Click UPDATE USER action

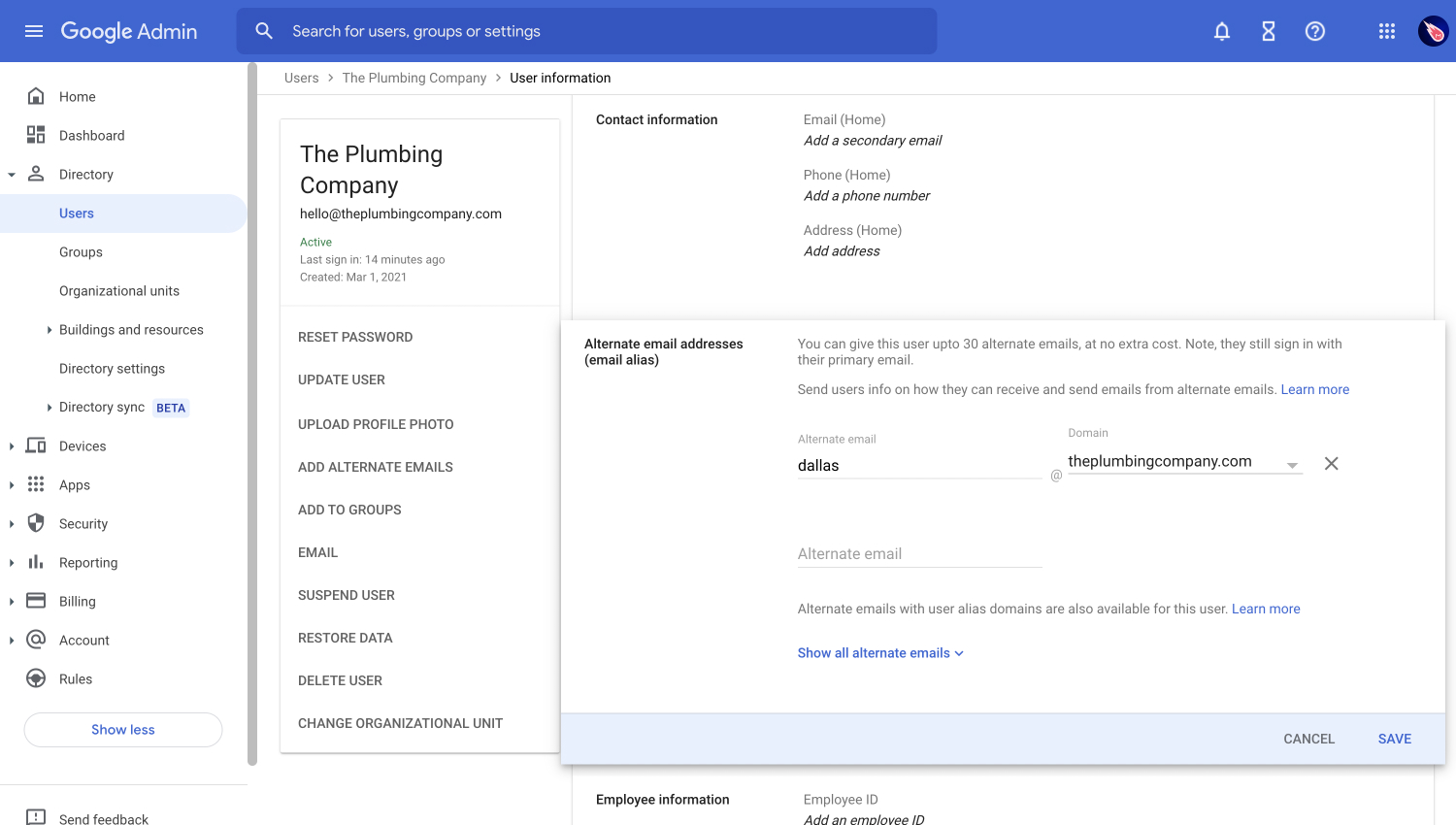342,379
